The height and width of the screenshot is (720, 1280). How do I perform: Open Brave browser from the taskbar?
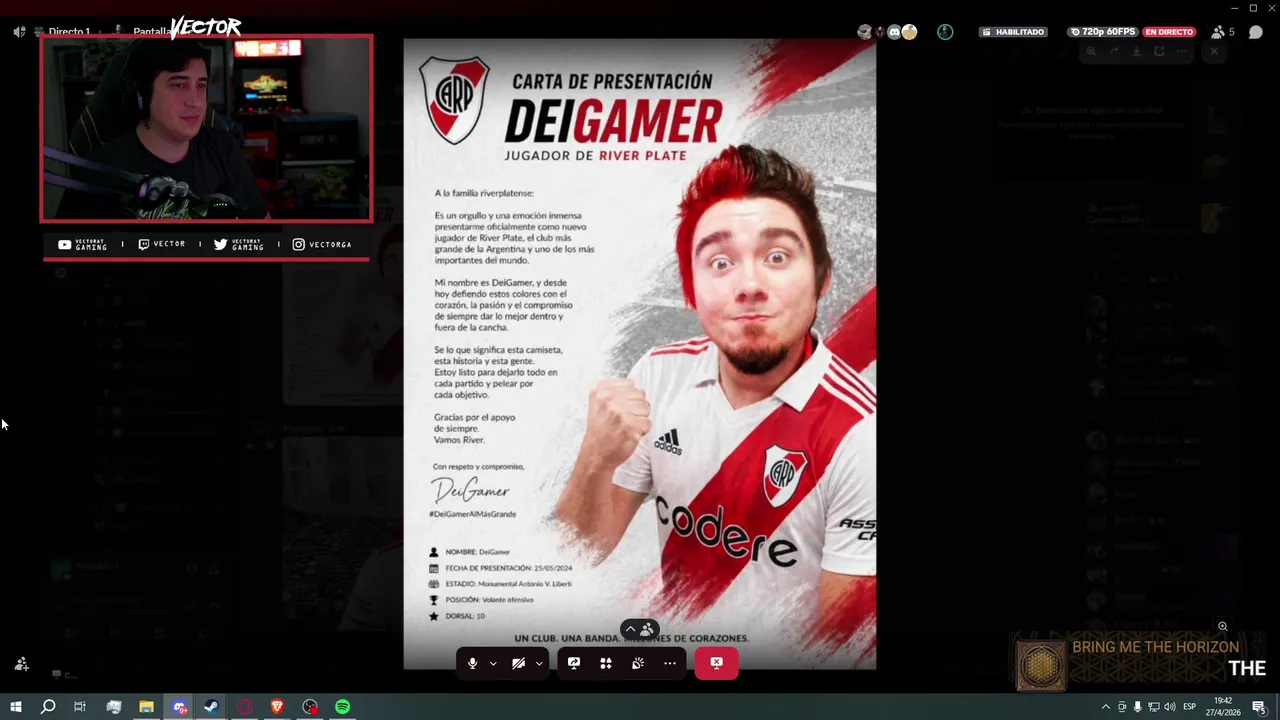point(277,707)
